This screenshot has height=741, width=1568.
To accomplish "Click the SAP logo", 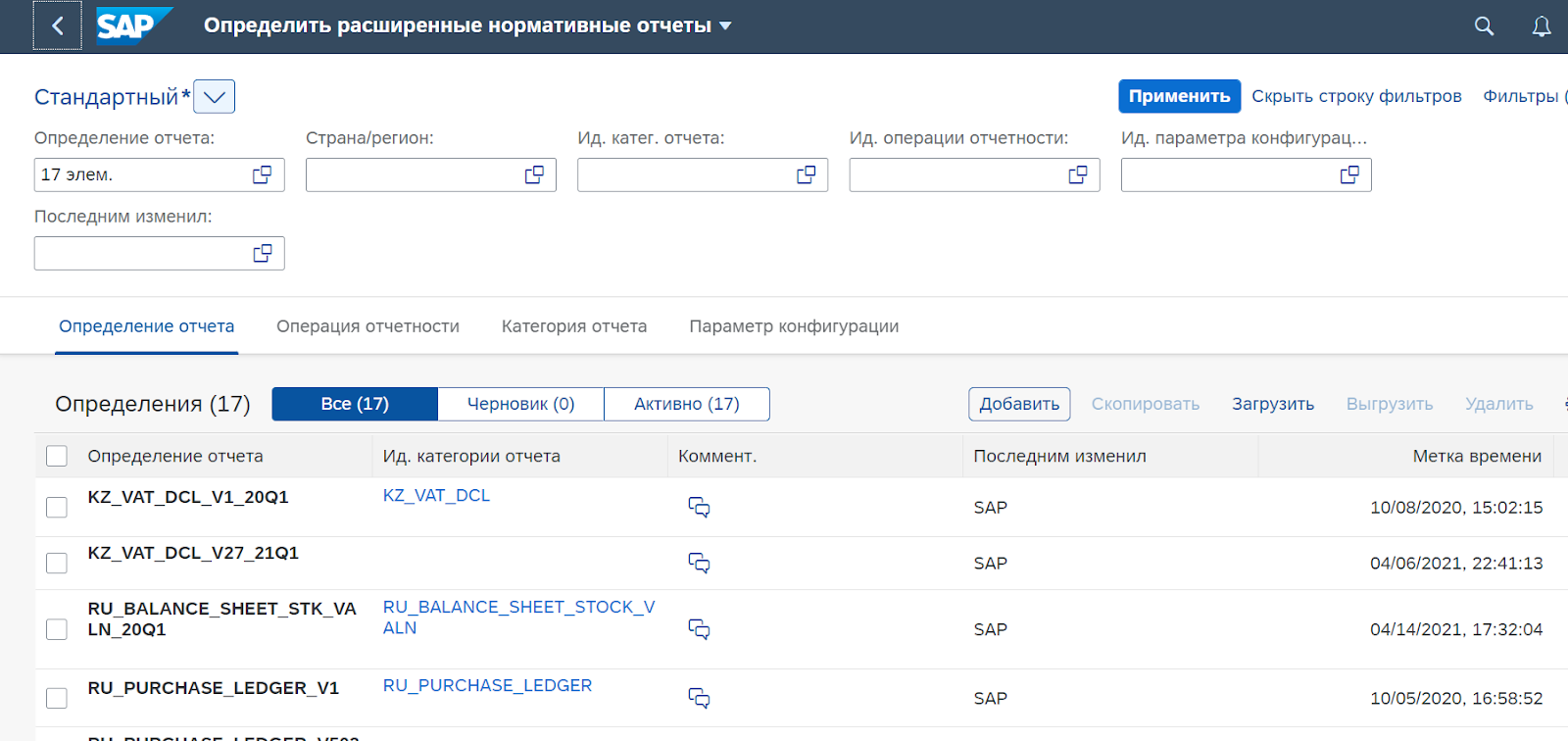I will point(134,25).
